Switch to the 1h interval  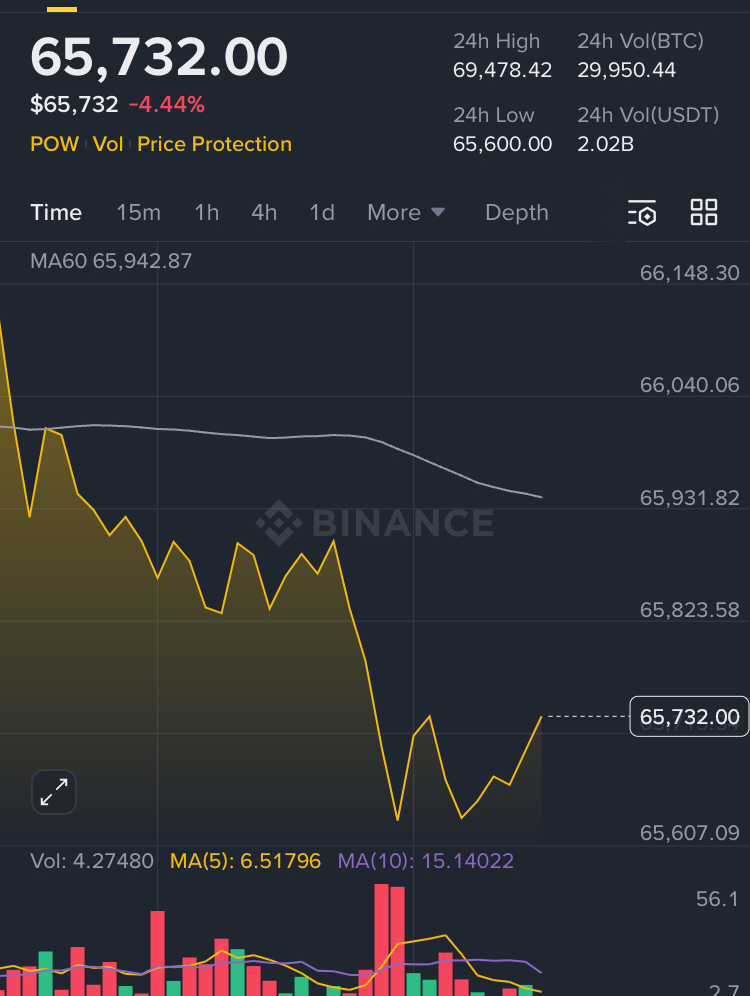(x=206, y=212)
